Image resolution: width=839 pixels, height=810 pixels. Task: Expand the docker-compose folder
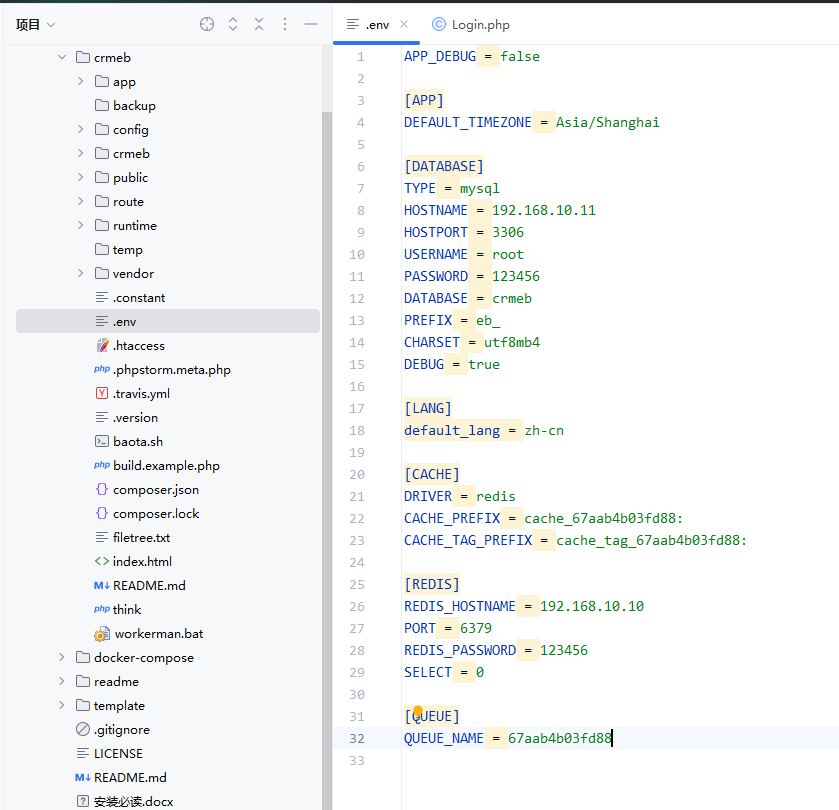tap(62, 657)
